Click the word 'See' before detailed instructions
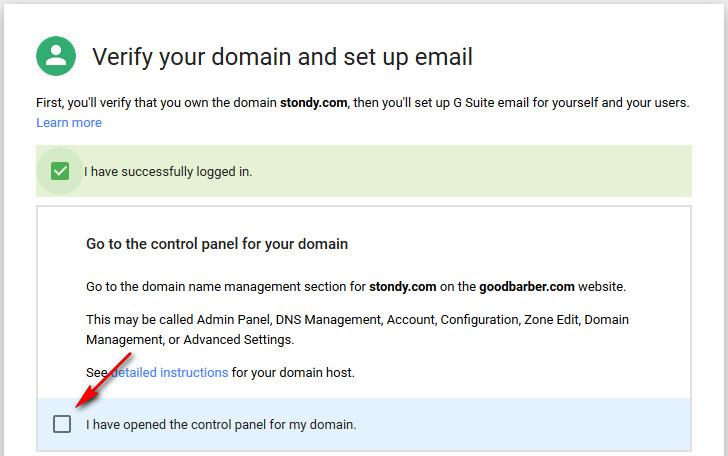This screenshot has width=728, height=456. pyautogui.click(x=97, y=373)
